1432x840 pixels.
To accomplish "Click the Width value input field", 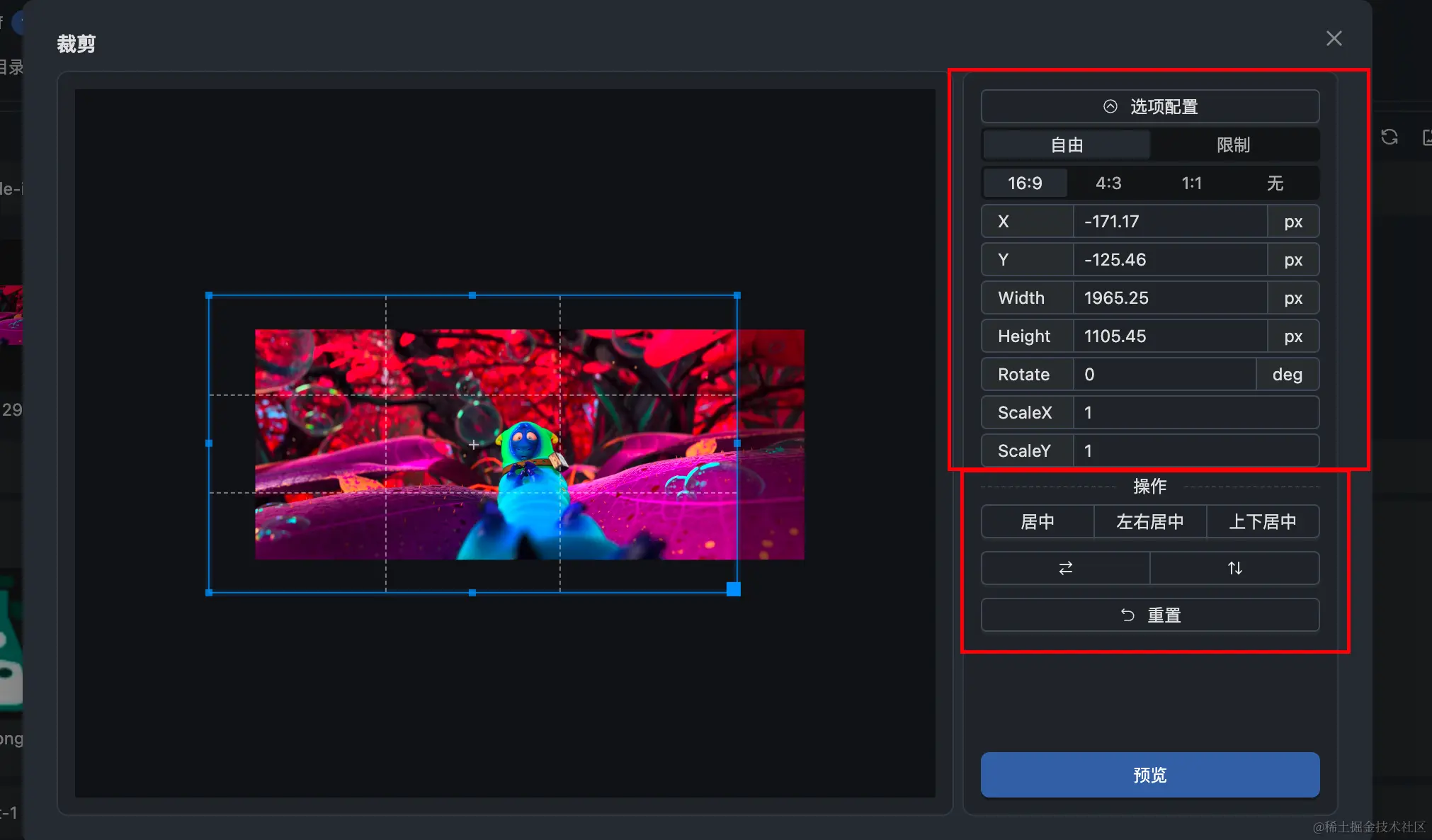I will click(1169, 298).
